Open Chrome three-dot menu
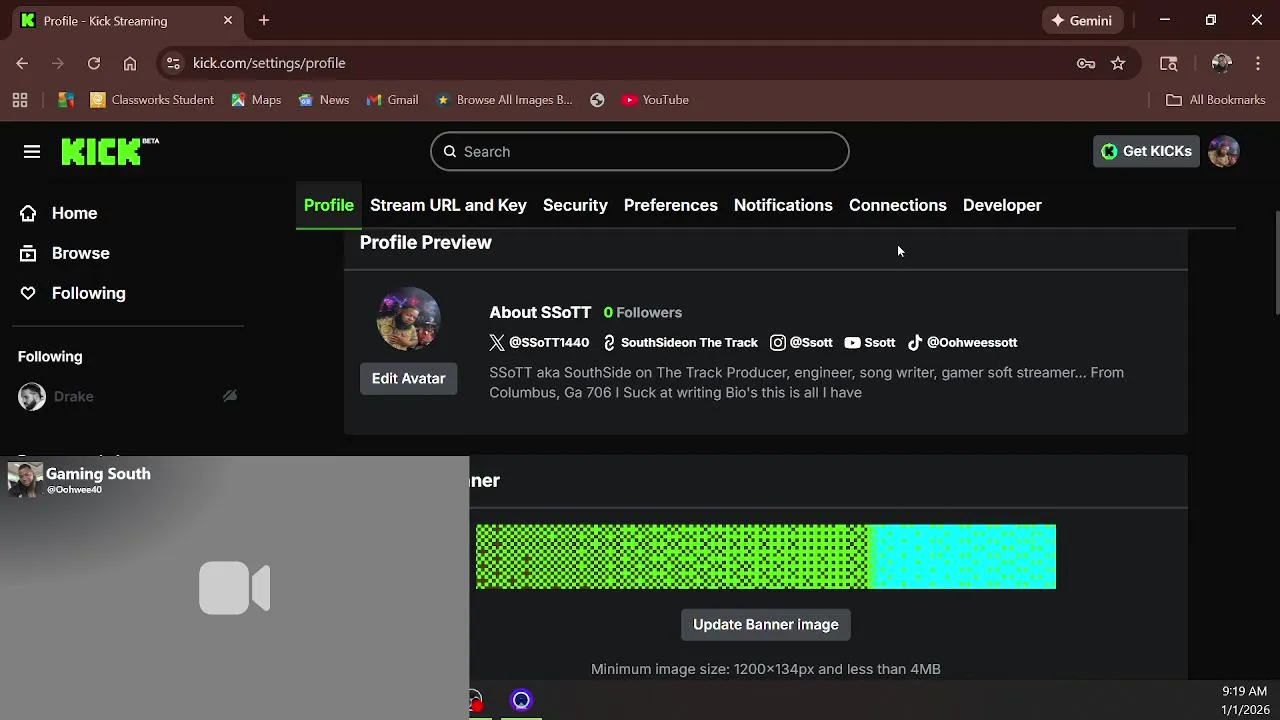The image size is (1280, 720). [1258, 63]
